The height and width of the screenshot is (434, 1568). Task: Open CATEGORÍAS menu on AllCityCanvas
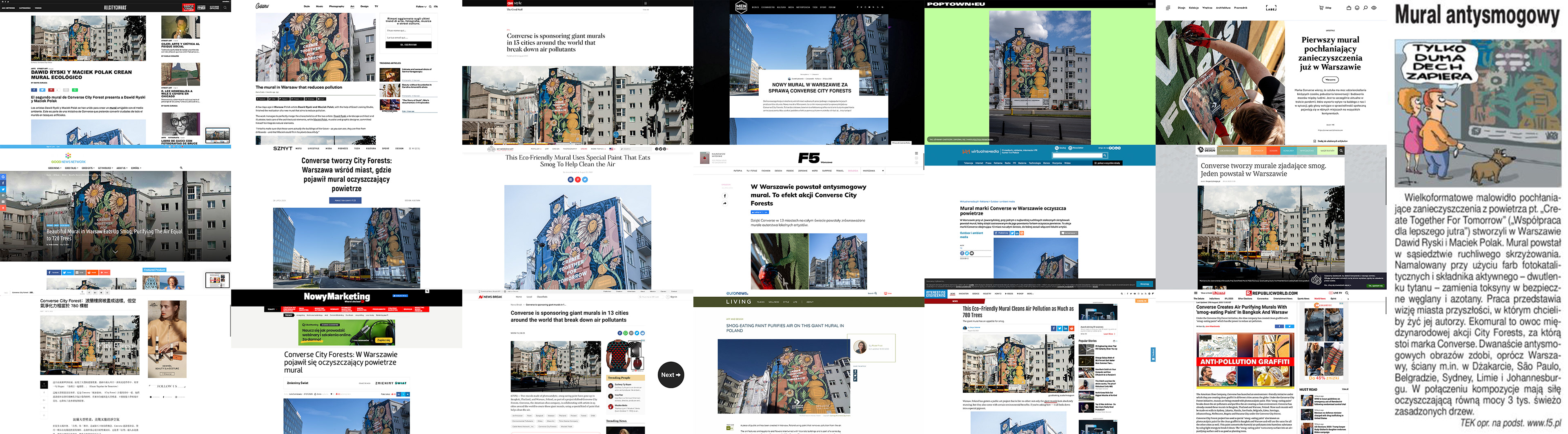click(25, 8)
